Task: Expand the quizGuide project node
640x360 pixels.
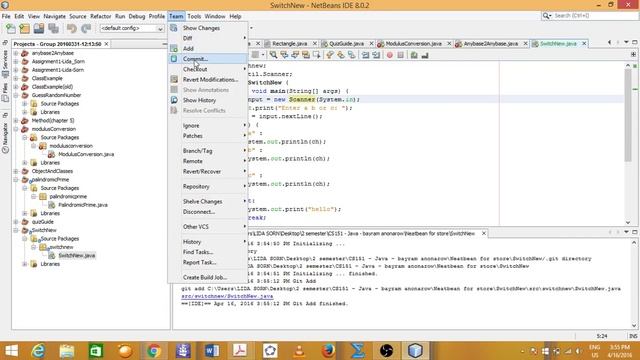Action: [16, 222]
